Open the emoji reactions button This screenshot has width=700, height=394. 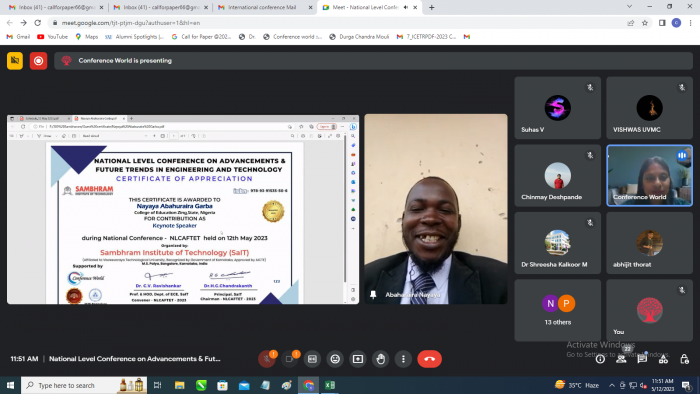click(x=335, y=359)
